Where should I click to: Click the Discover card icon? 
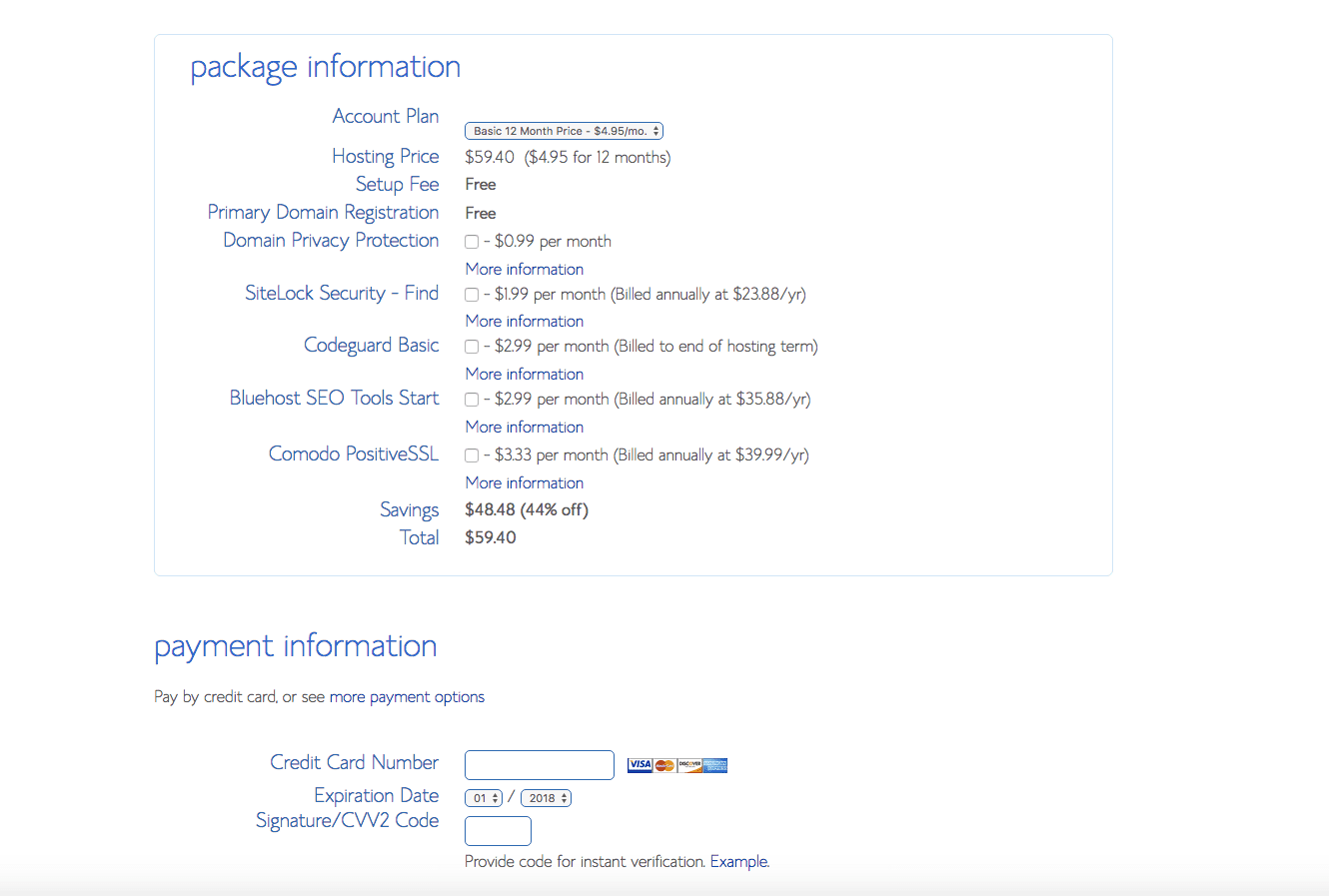click(689, 765)
